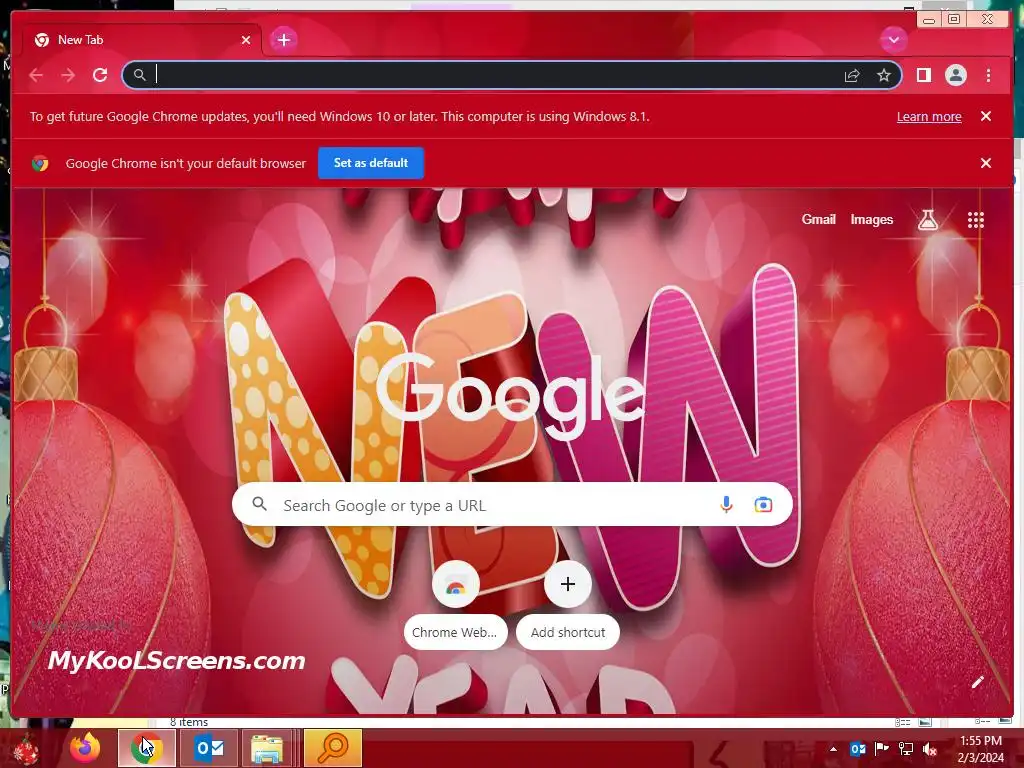Click the forward navigation arrow

[68, 76]
